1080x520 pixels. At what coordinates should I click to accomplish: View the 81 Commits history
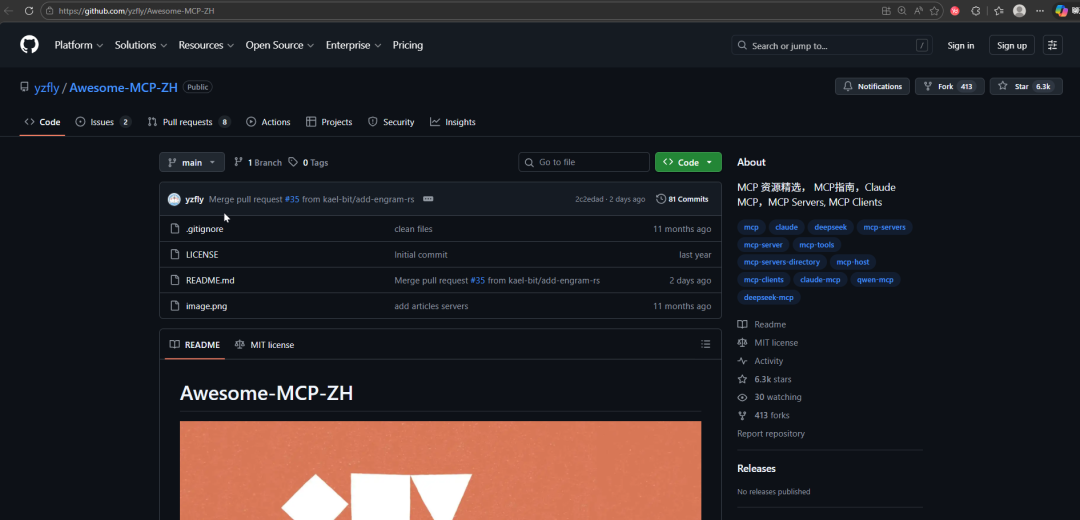683,199
